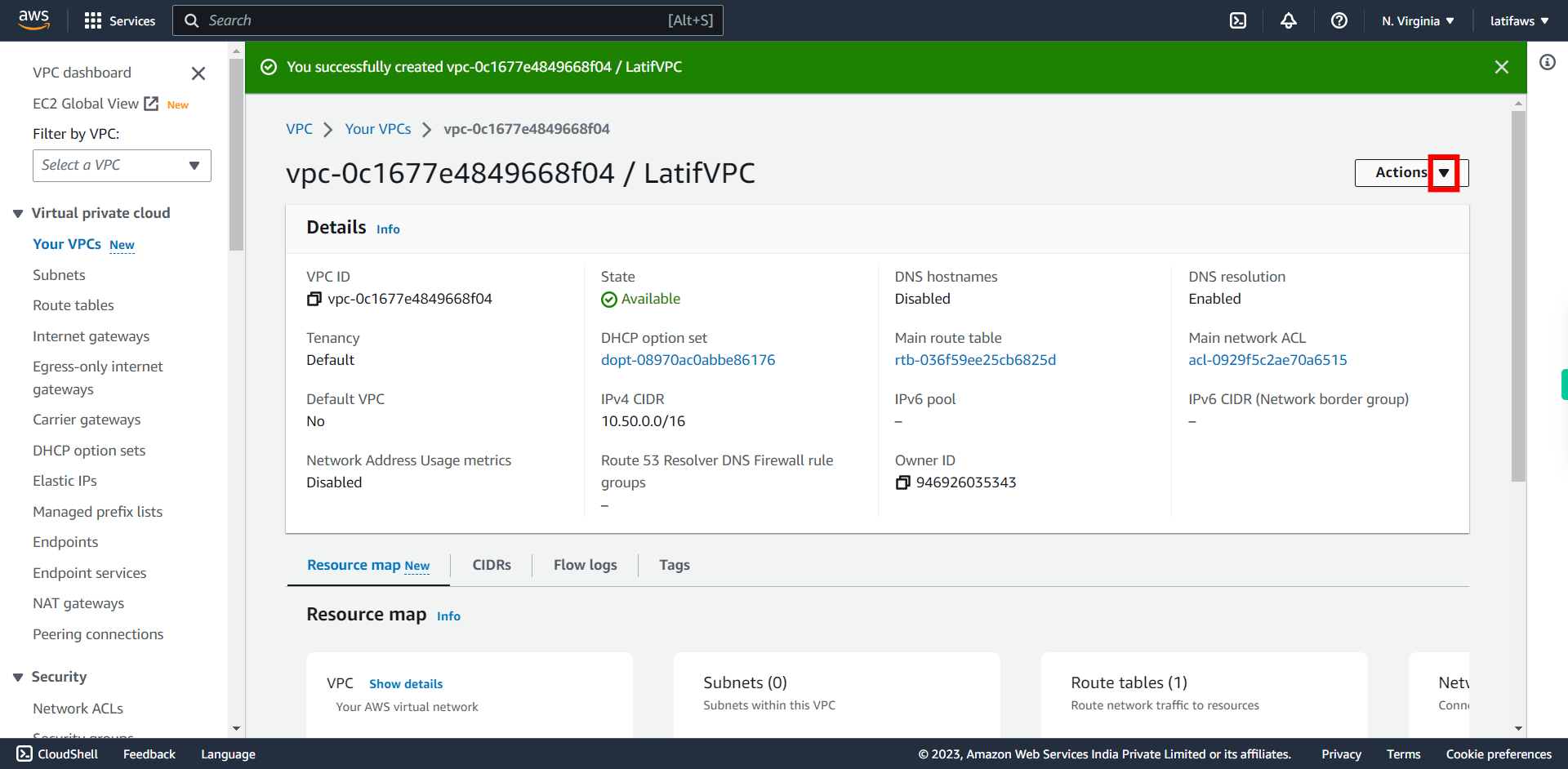Go to Endpoint services in sidebar
Image resolution: width=1568 pixels, height=769 pixels.
(x=90, y=573)
